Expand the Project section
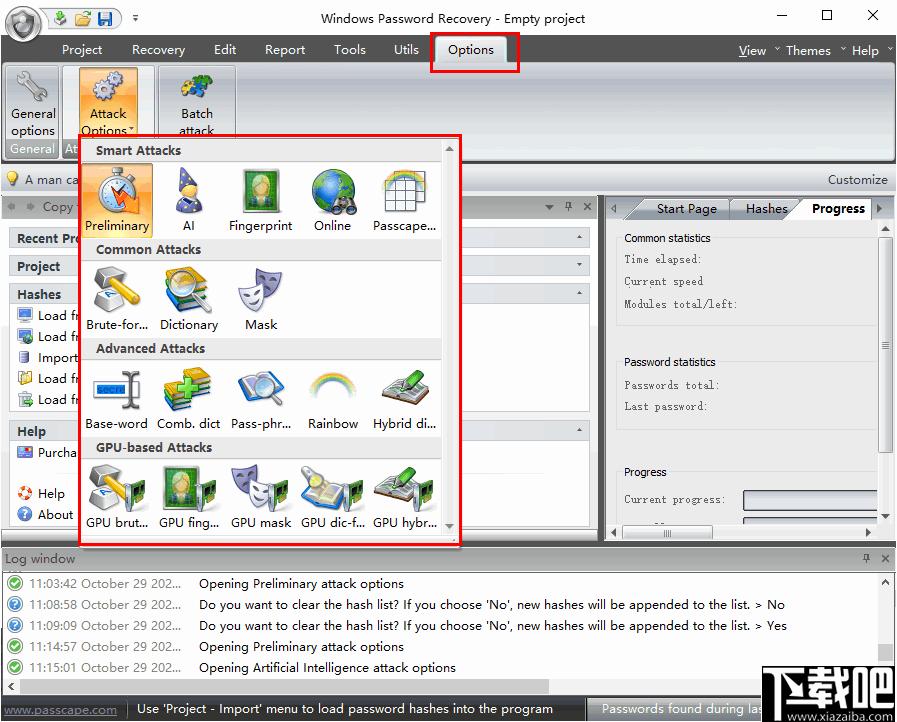The image size is (897, 722). click(x=580, y=265)
